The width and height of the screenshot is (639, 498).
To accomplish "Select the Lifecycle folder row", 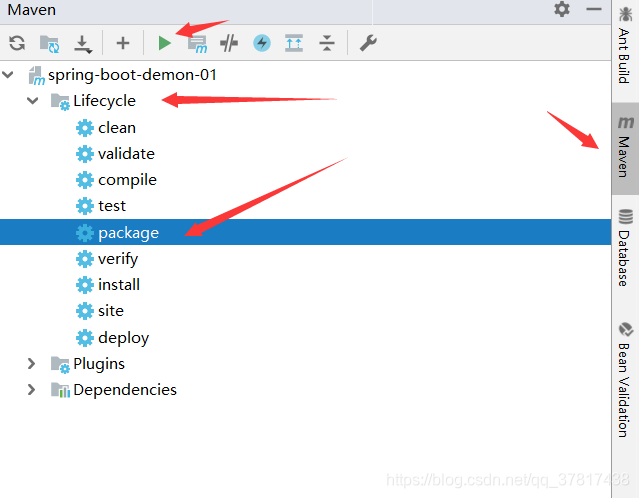I will pos(306,101).
